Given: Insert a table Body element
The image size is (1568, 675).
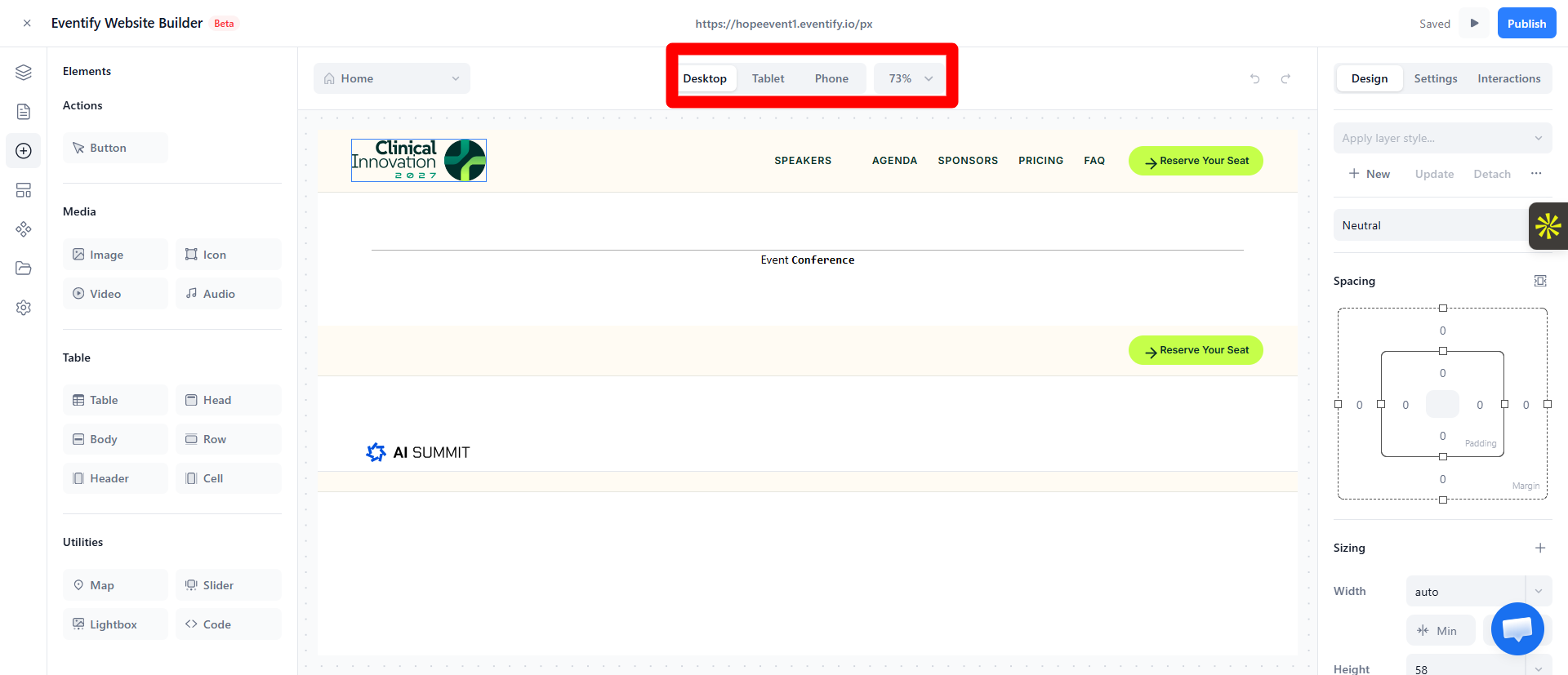Looking at the screenshot, I should pyautogui.click(x=115, y=439).
